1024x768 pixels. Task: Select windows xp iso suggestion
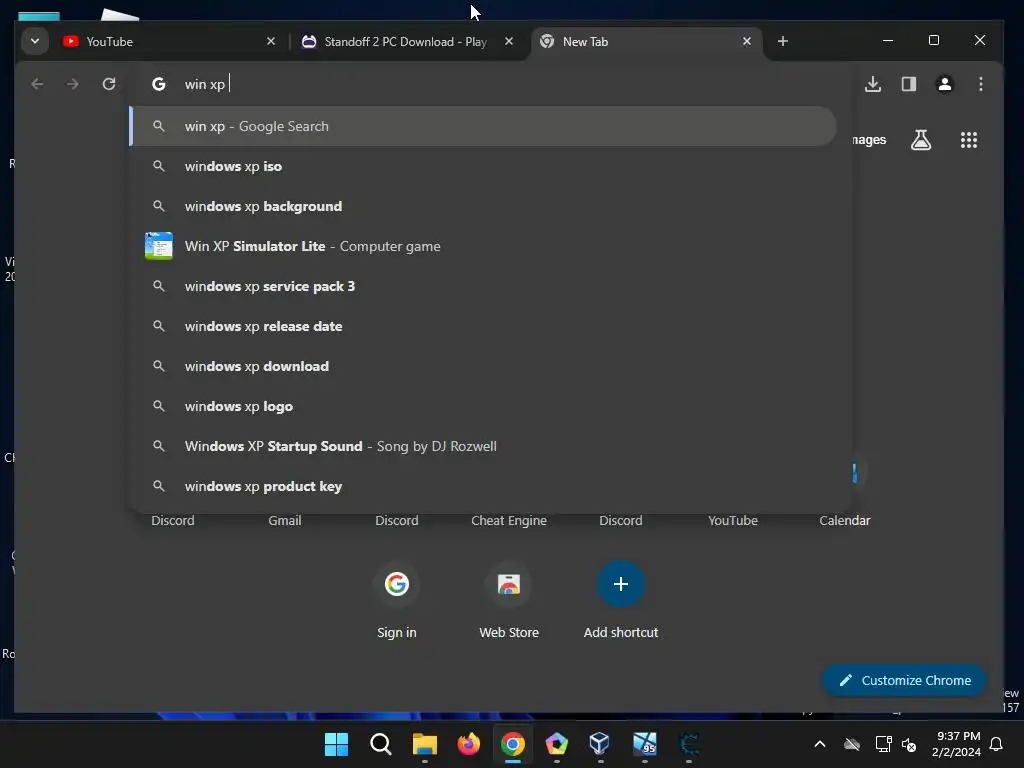coord(483,166)
